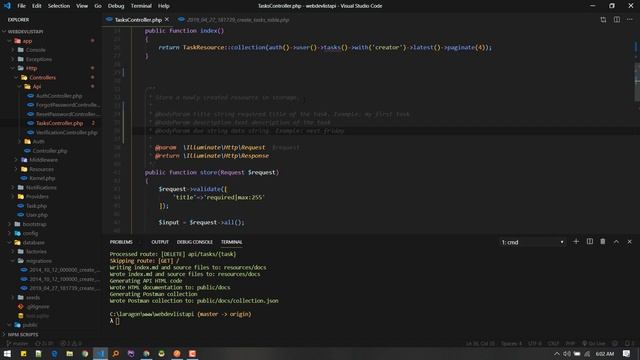This screenshot has height=360, width=640.
Task: Expand the NPM SCRIPTS section
Action: point(22,334)
